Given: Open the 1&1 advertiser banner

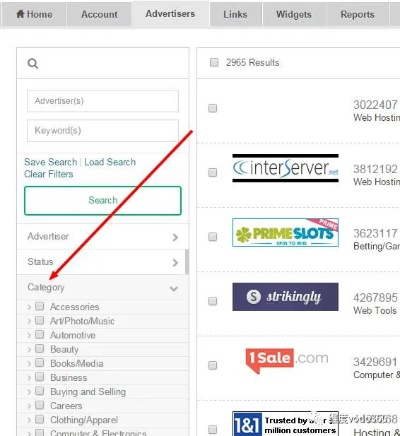Looking at the screenshot, I should point(285,424).
